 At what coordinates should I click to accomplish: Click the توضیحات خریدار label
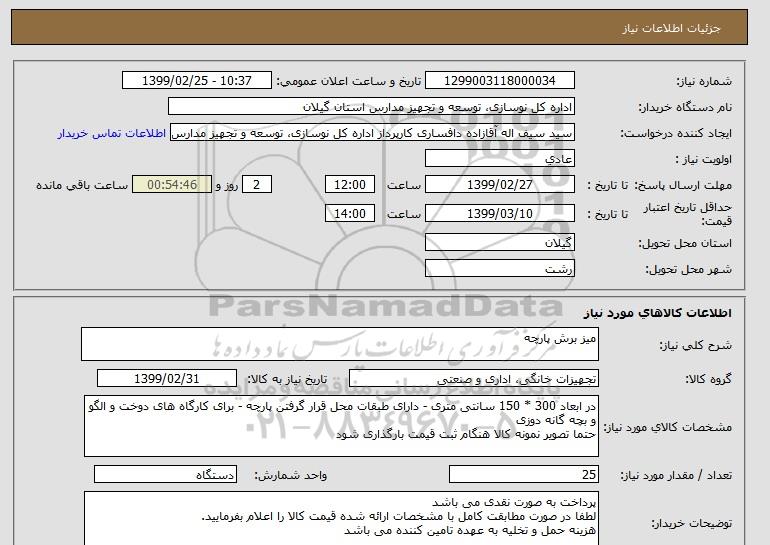[692, 524]
